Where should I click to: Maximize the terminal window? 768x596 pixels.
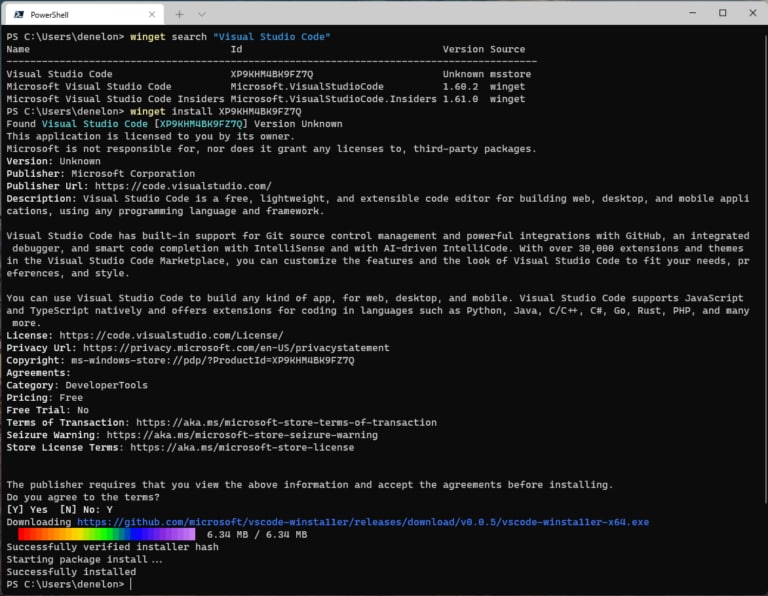coord(722,13)
